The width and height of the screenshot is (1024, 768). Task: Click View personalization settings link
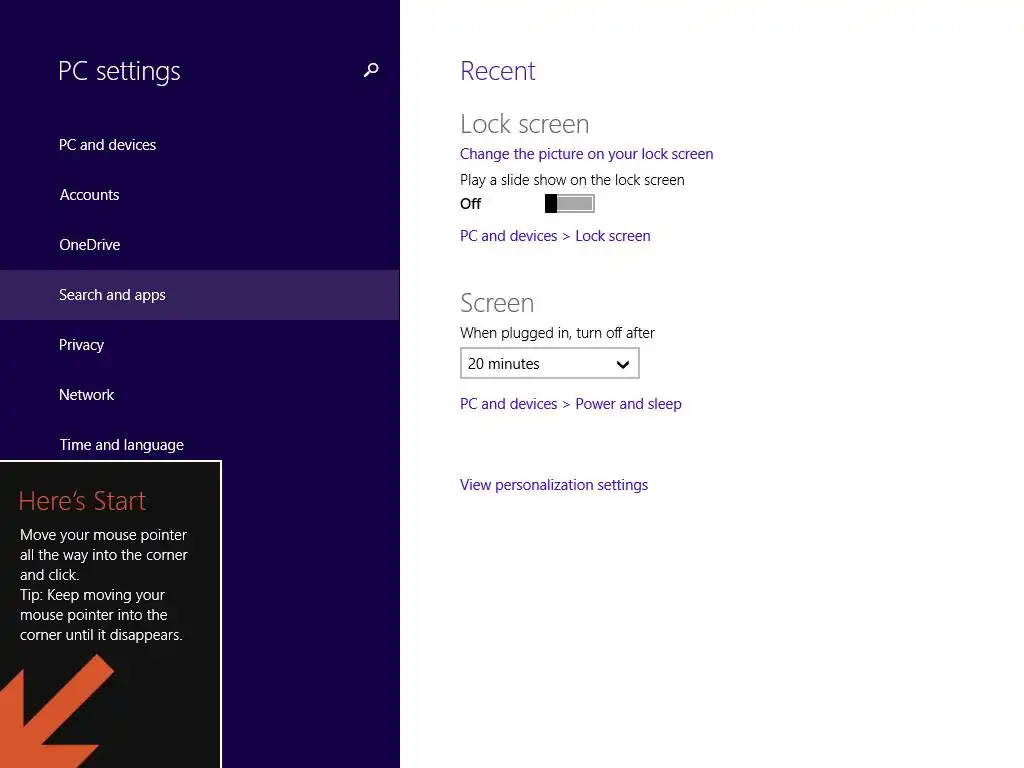(553, 485)
